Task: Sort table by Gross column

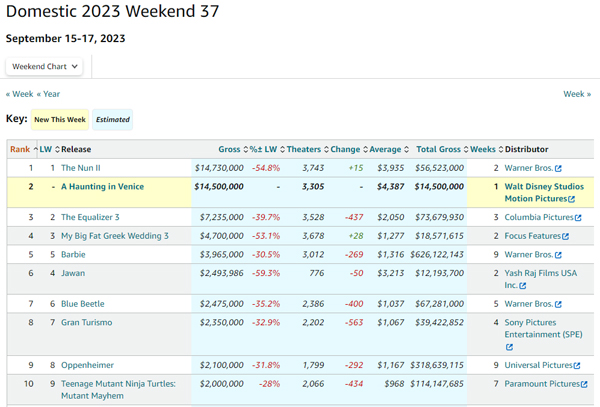Action: pos(233,149)
